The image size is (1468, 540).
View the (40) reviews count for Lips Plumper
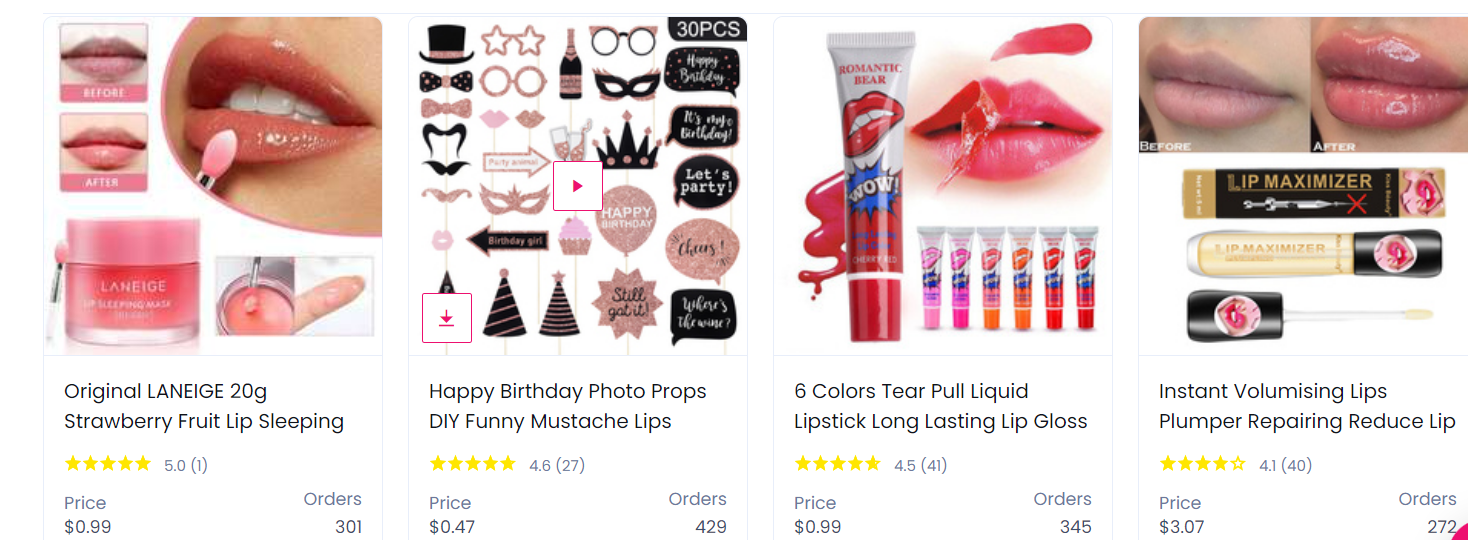tap(1297, 465)
